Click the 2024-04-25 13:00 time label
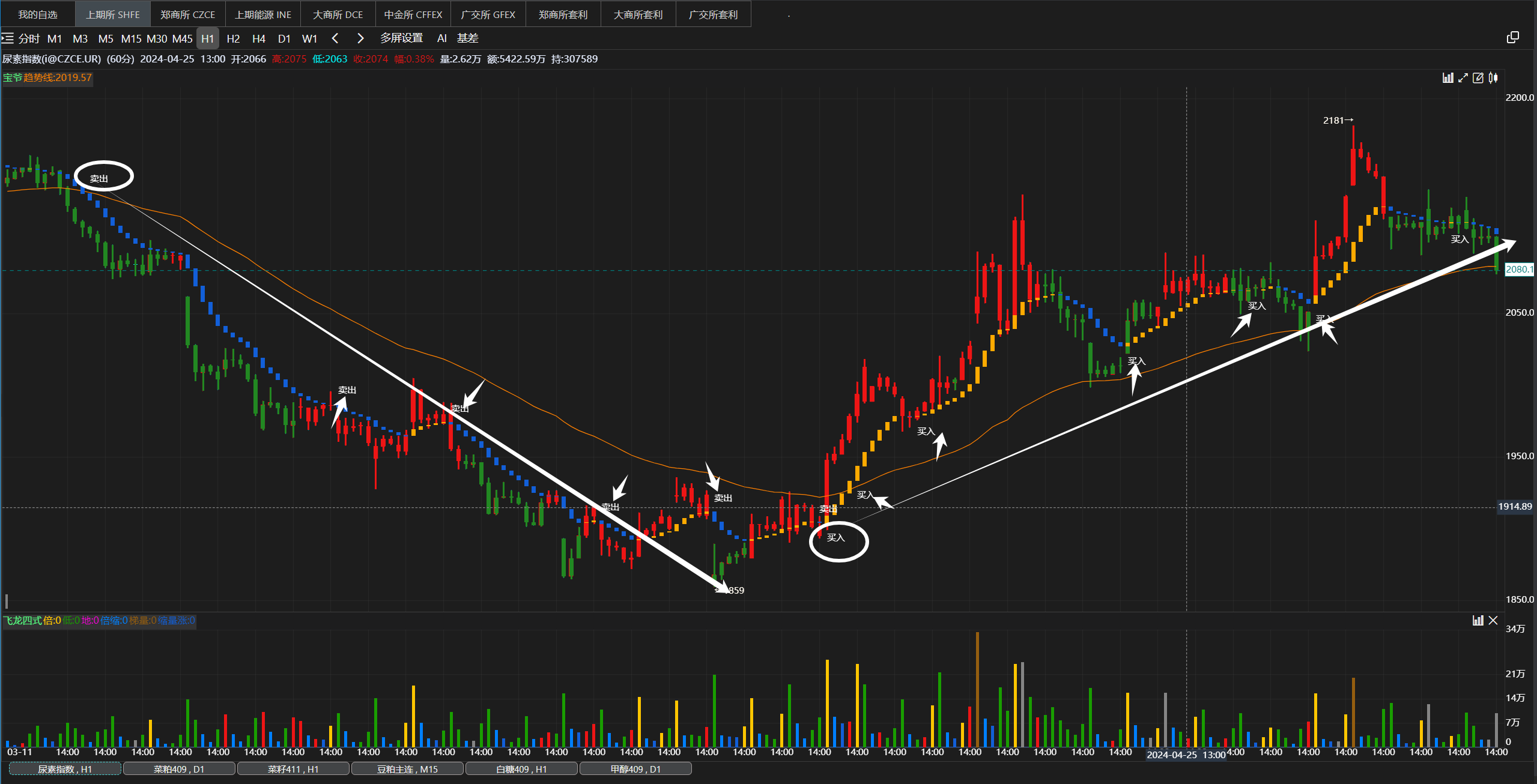 tap(1186, 755)
